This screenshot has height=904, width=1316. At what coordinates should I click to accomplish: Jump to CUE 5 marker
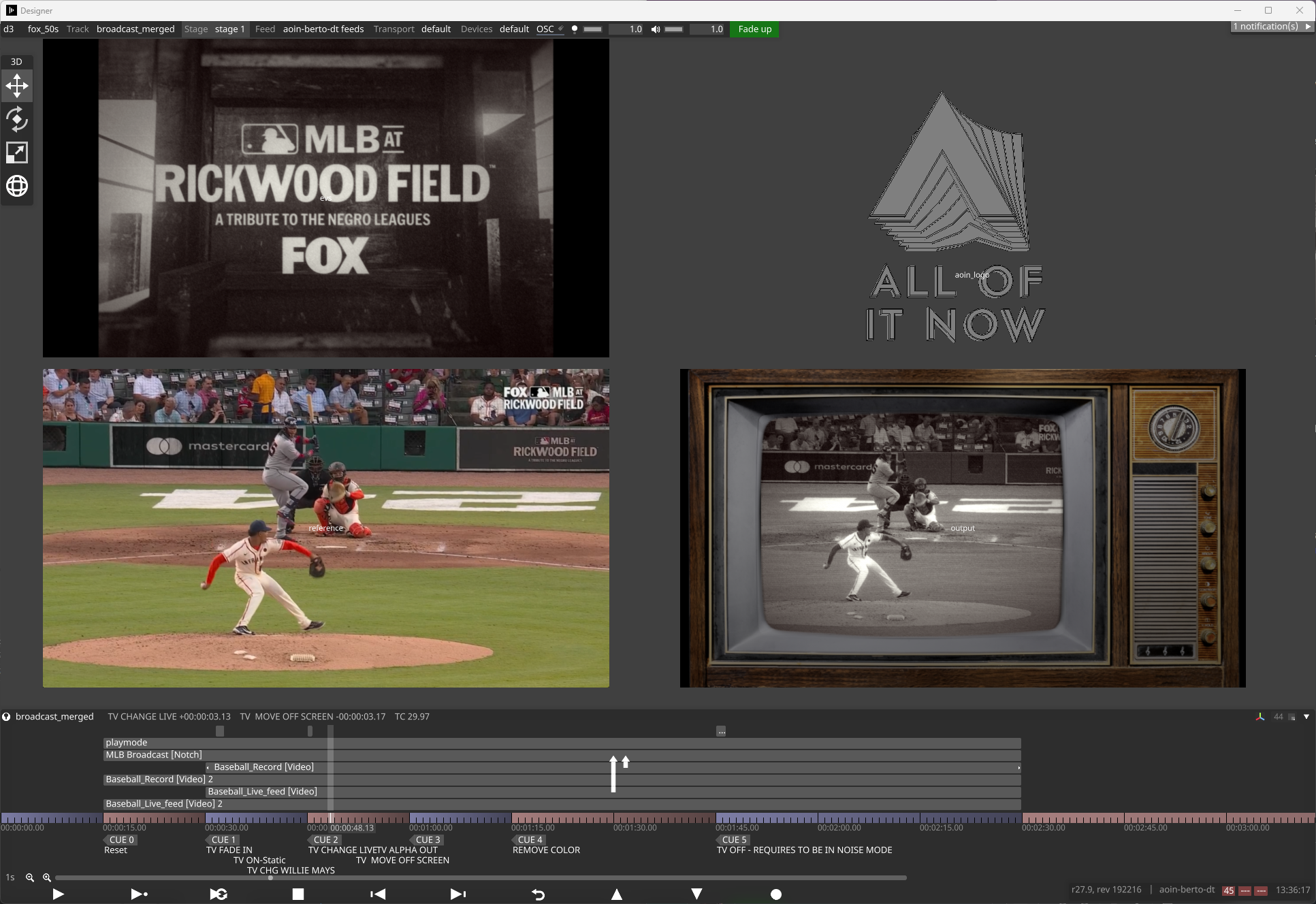[x=733, y=840]
